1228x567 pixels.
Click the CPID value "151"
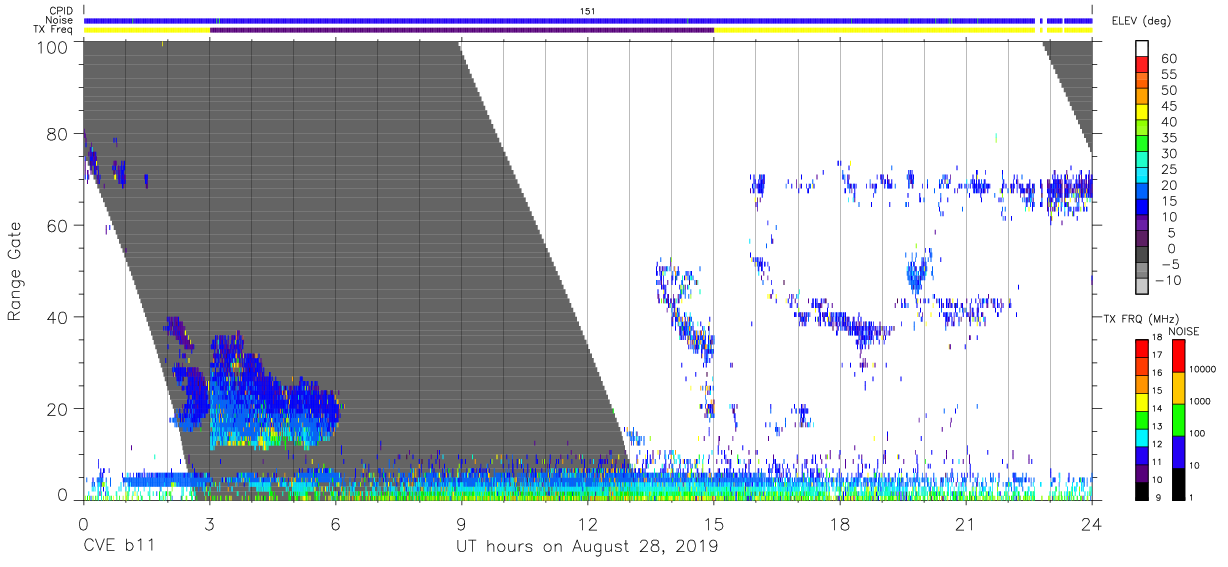click(587, 11)
